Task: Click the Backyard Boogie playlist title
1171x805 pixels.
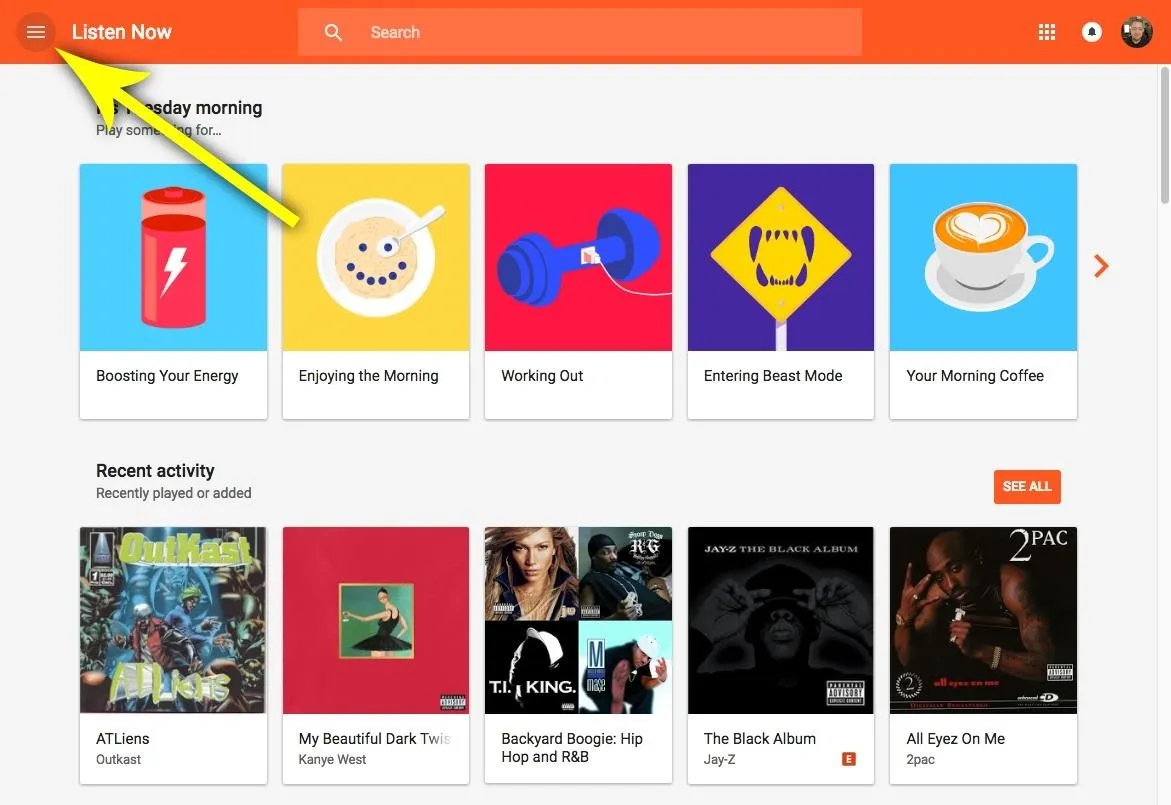Action: tap(572, 748)
